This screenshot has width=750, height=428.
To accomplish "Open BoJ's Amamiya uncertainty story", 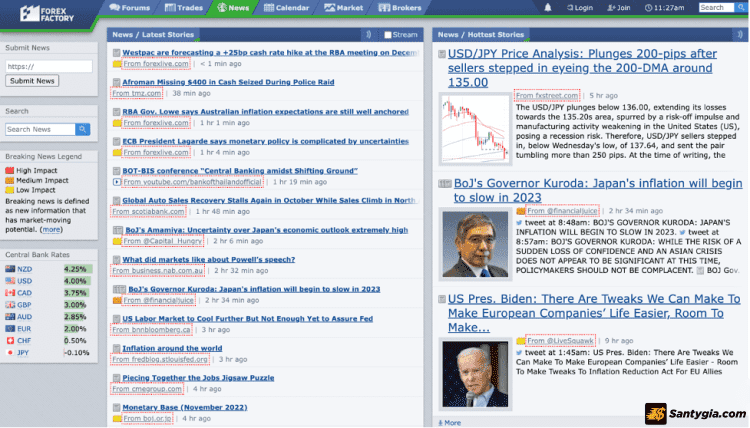I will [x=266, y=230].
